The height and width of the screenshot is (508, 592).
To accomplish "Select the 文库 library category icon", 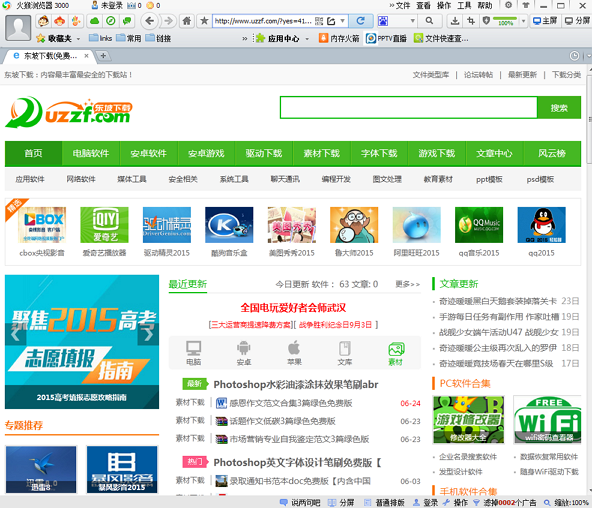I will coord(344,353).
